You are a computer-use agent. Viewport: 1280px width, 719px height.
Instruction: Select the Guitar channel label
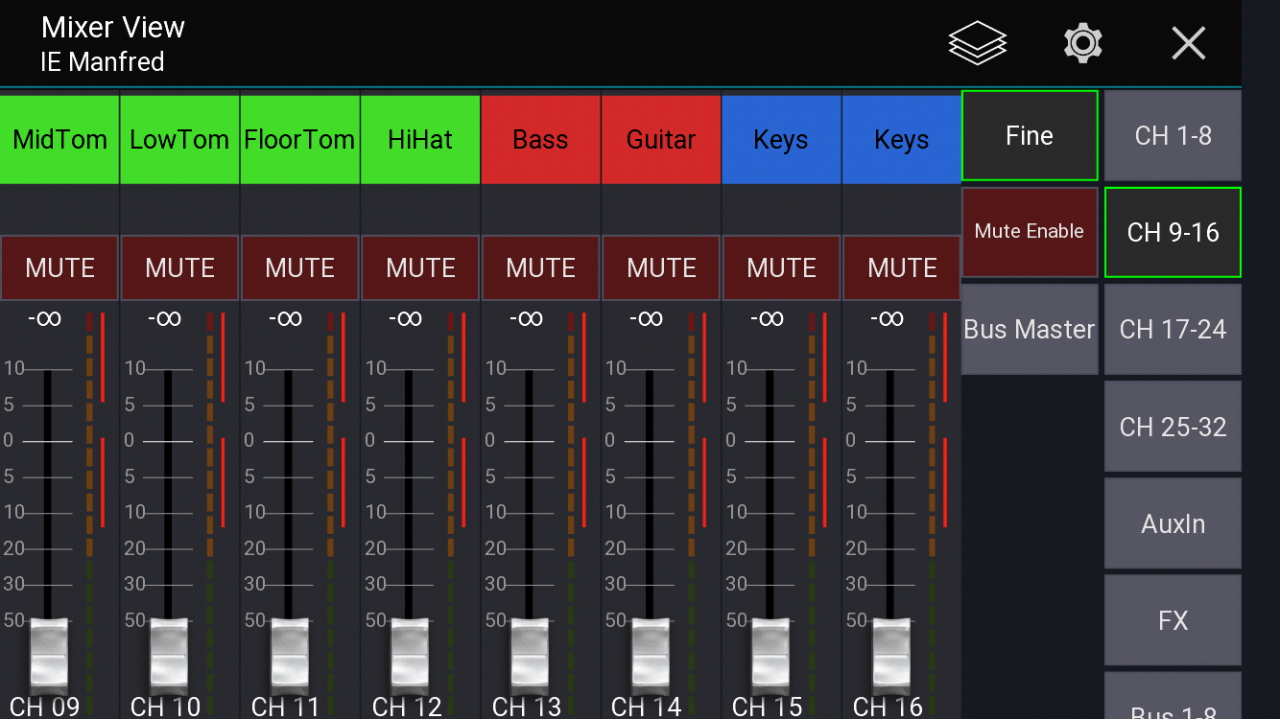point(661,140)
